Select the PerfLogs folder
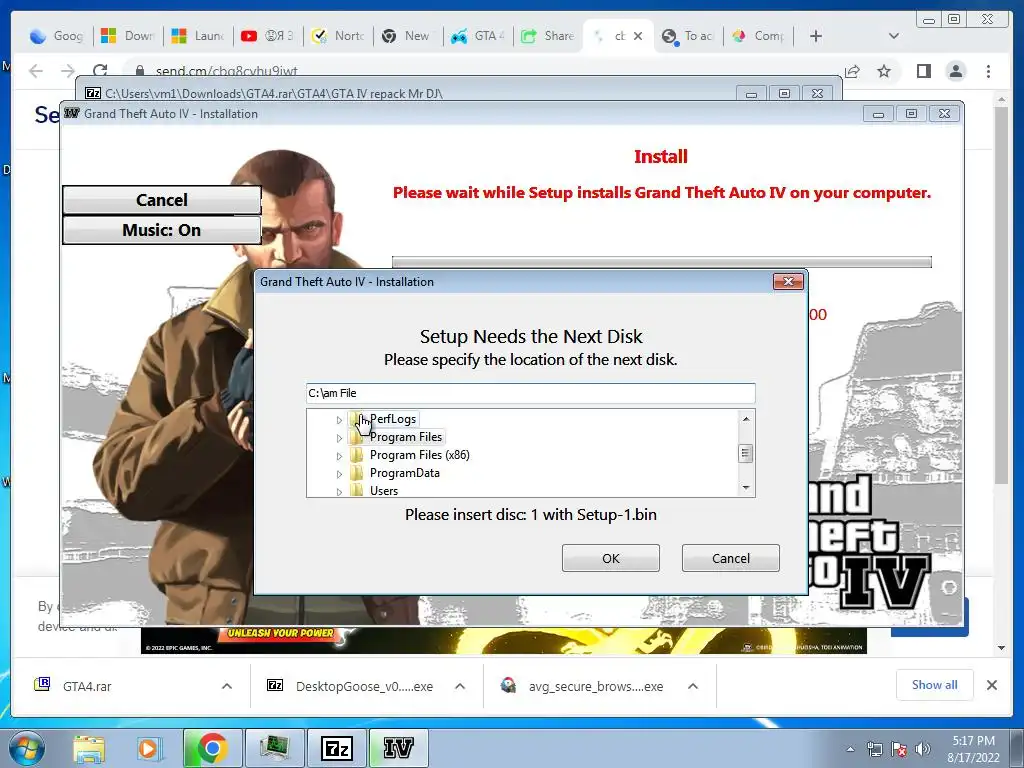 [392, 419]
